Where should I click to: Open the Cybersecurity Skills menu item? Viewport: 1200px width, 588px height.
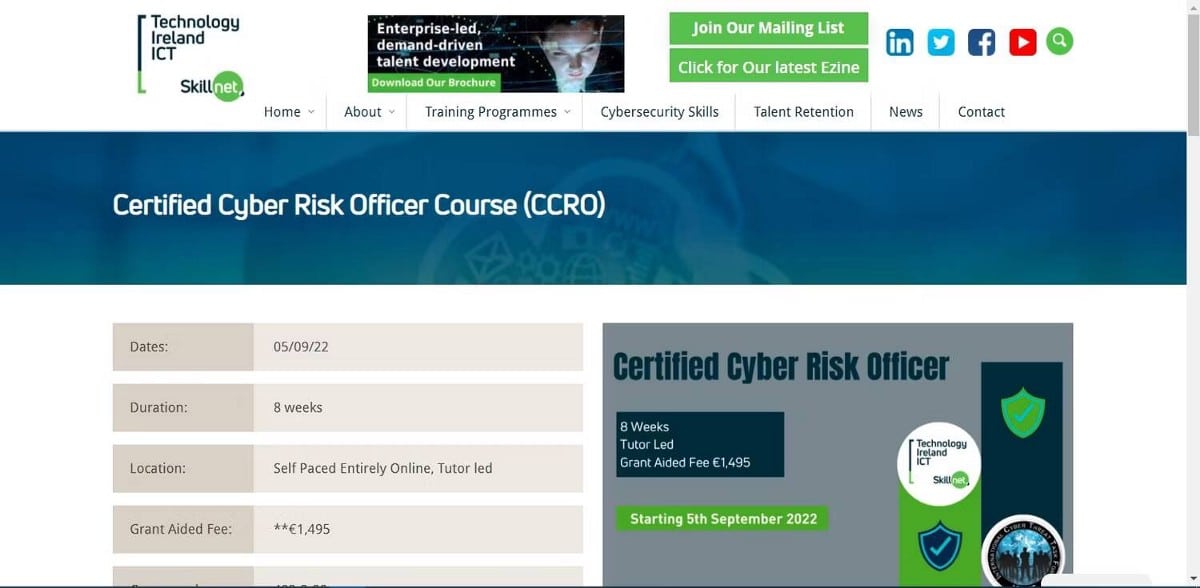pyautogui.click(x=659, y=112)
